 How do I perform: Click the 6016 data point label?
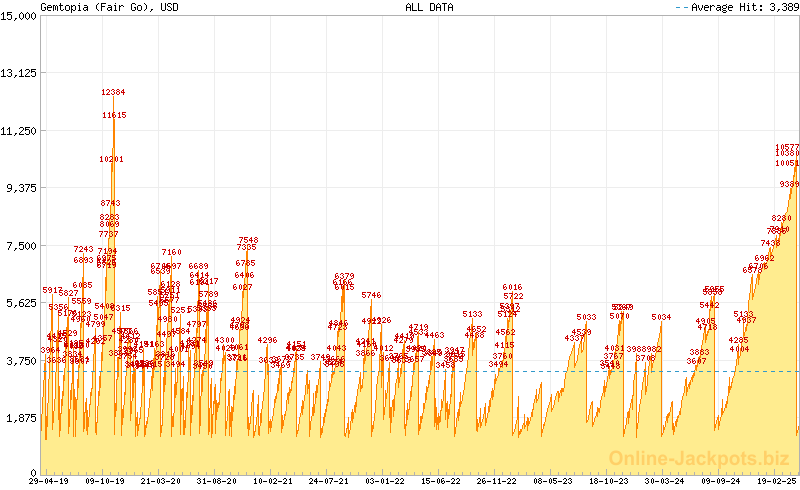click(x=513, y=287)
